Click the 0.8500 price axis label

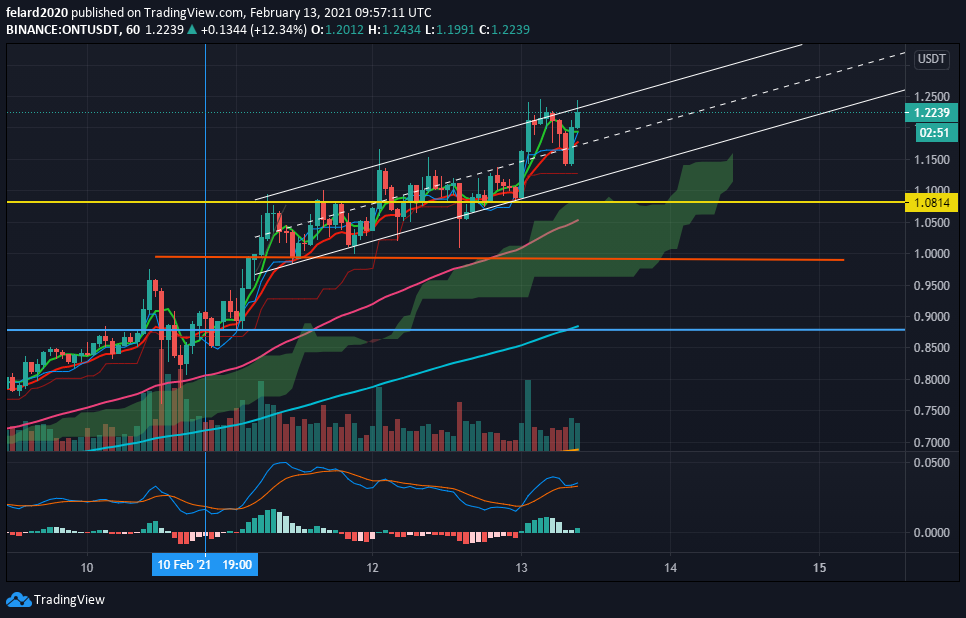tap(932, 348)
